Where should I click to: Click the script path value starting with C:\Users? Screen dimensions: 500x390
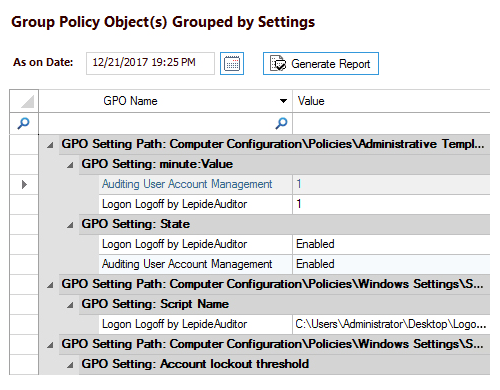tap(391, 324)
